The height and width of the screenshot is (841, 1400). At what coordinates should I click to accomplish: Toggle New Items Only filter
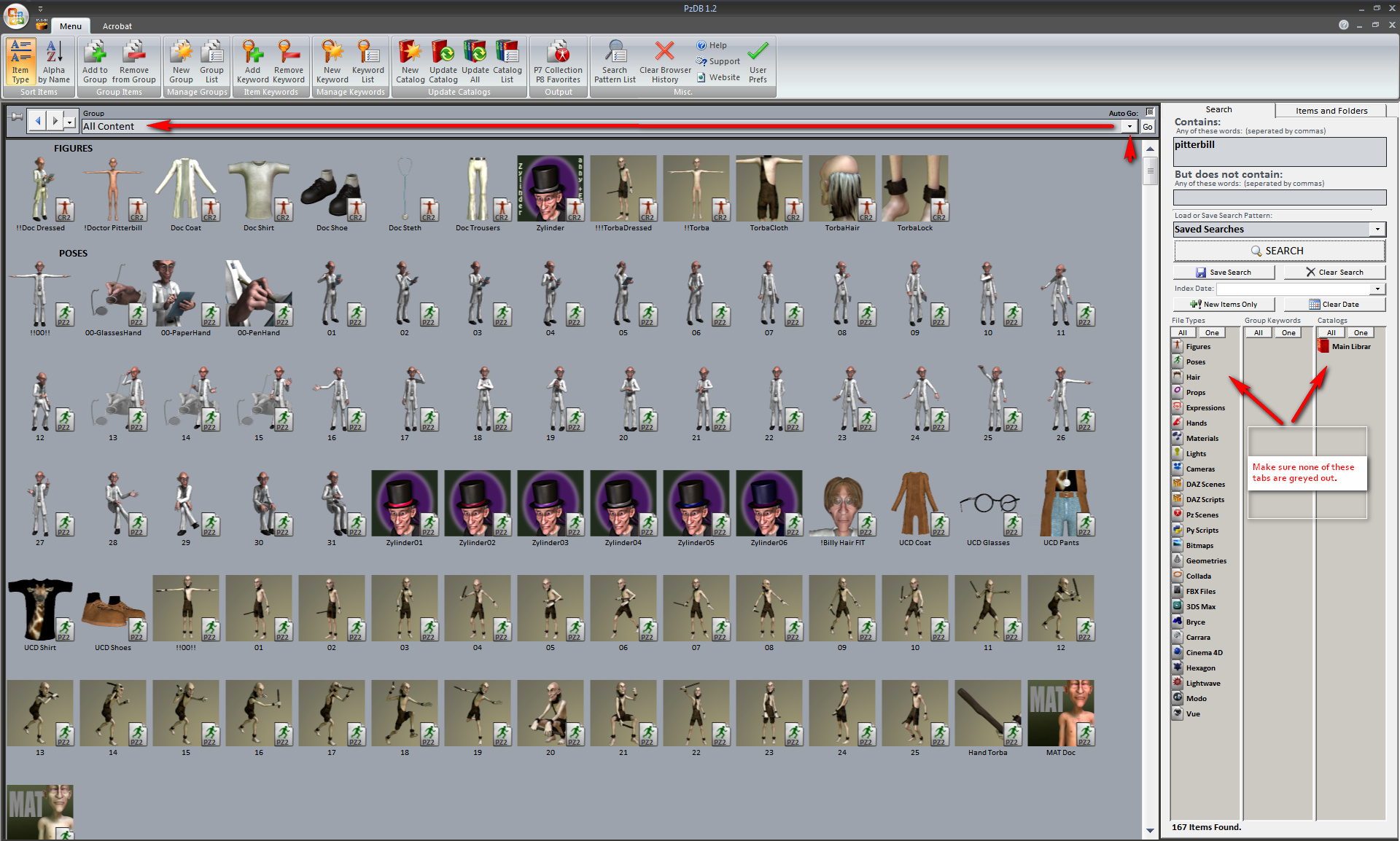[x=1224, y=305]
